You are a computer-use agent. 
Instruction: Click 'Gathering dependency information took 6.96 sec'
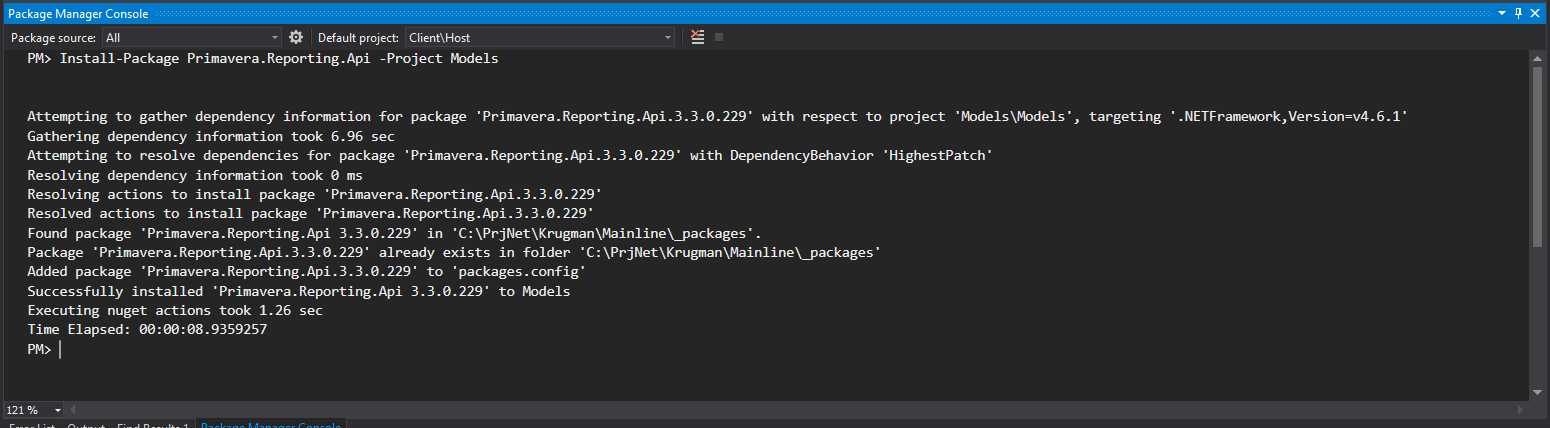pyautogui.click(x=211, y=136)
